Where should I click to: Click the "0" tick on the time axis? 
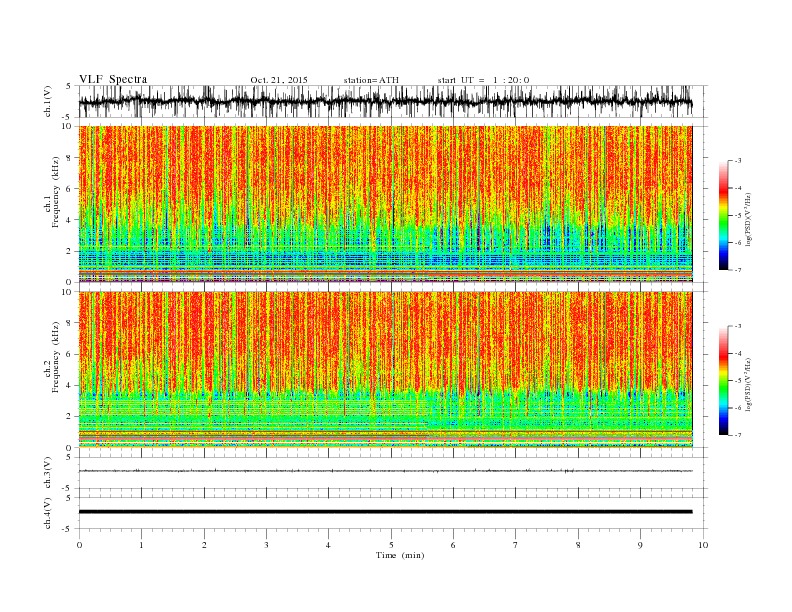click(79, 545)
